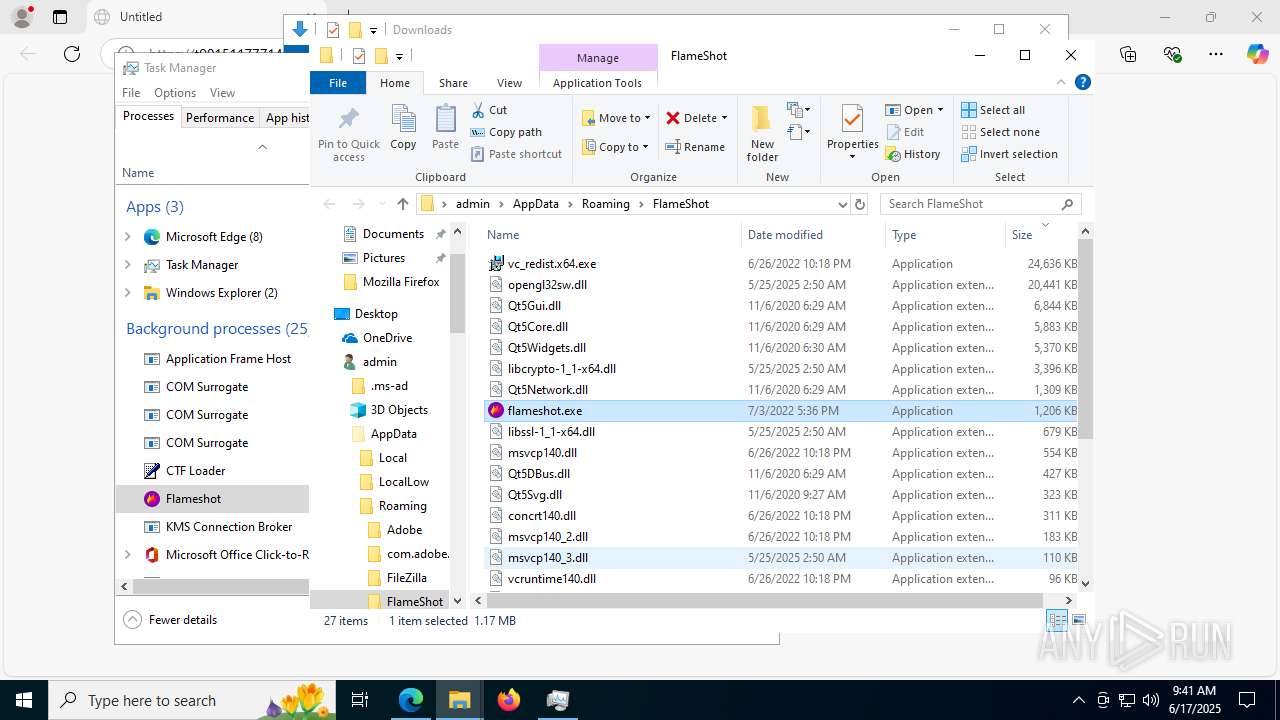Screen dimensions: 1280x720
Task: Switch to details view button
Action: (1057, 621)
